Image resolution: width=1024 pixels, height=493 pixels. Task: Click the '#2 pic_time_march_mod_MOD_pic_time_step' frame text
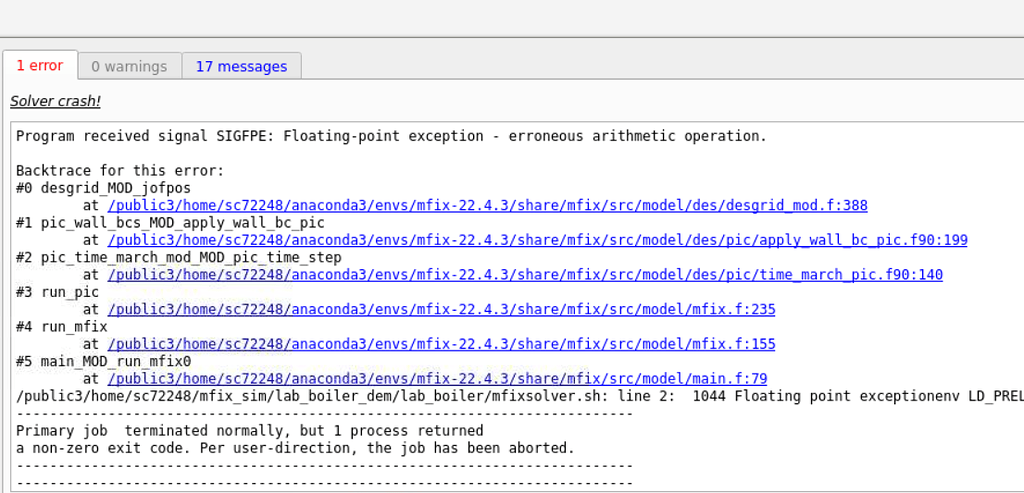click(178, 258)
